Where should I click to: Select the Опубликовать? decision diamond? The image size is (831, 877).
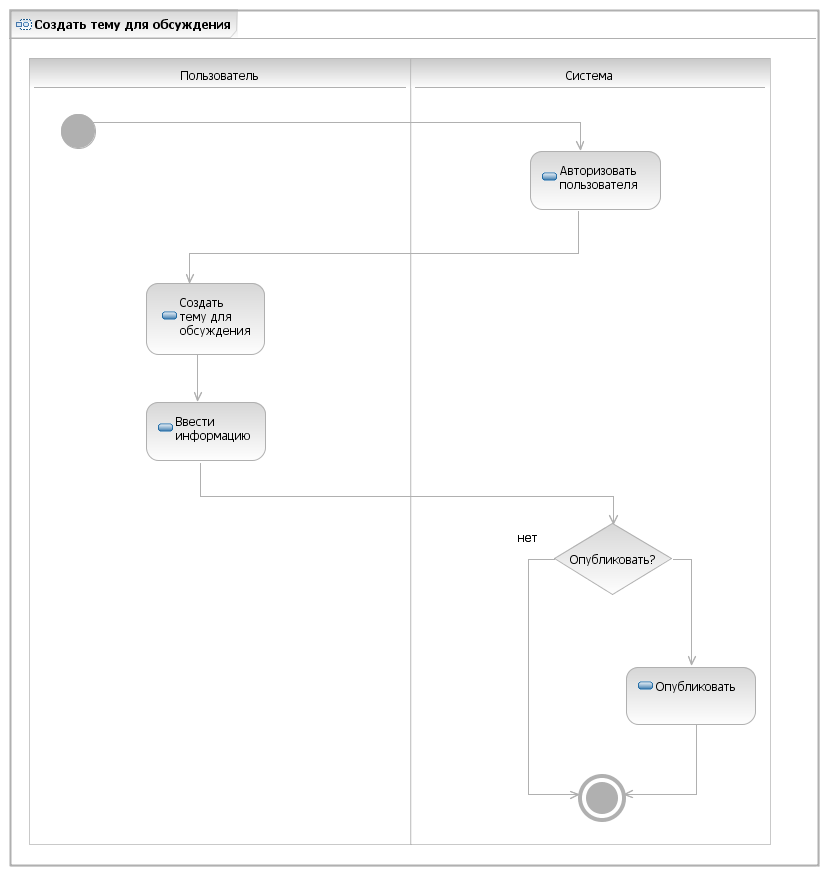point(612,559)
